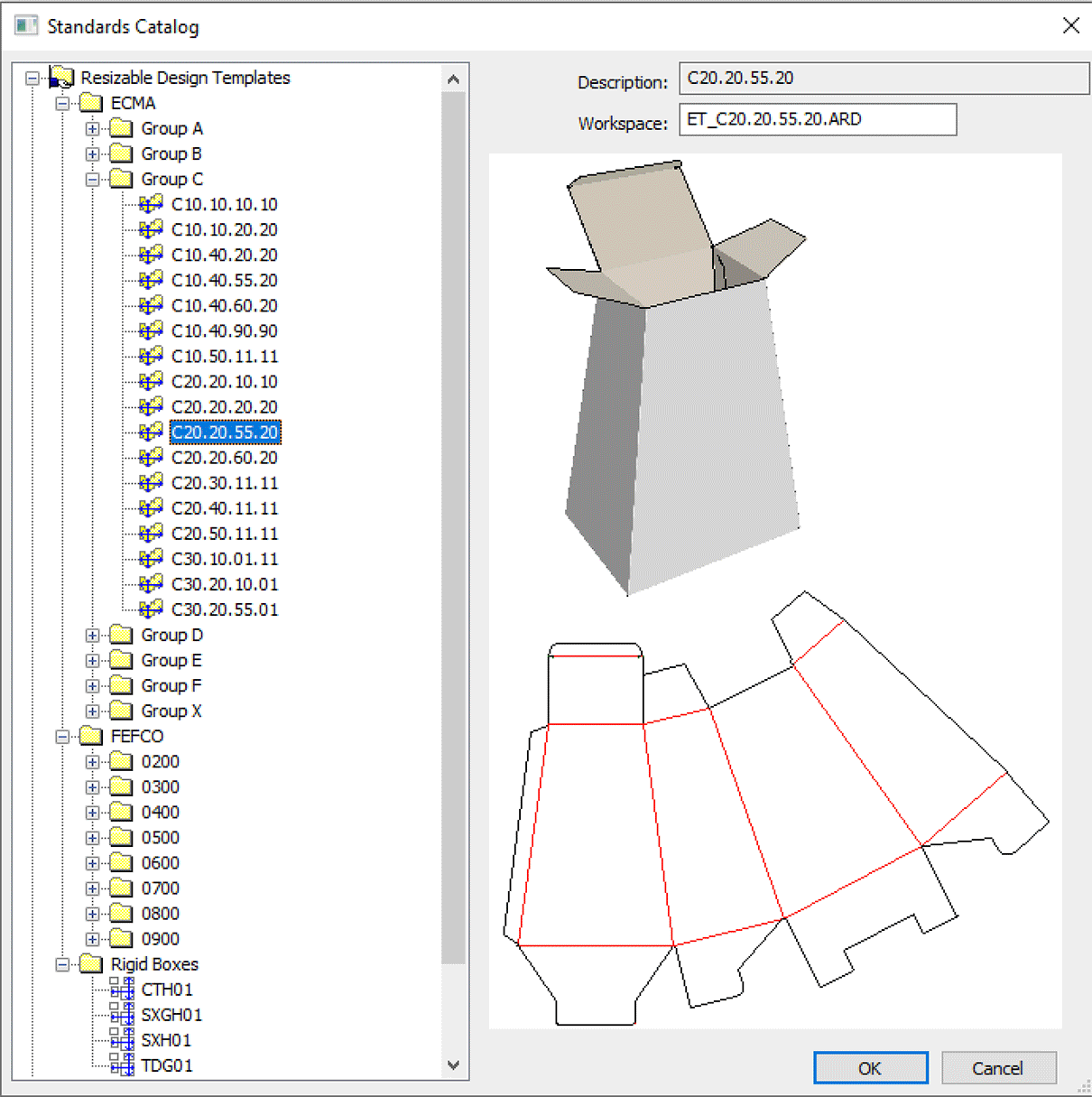The height and width of the screenshot is (1097, 1092).
Task: Close the Standards Catalog window
Action: click(x=1070, y=26)
